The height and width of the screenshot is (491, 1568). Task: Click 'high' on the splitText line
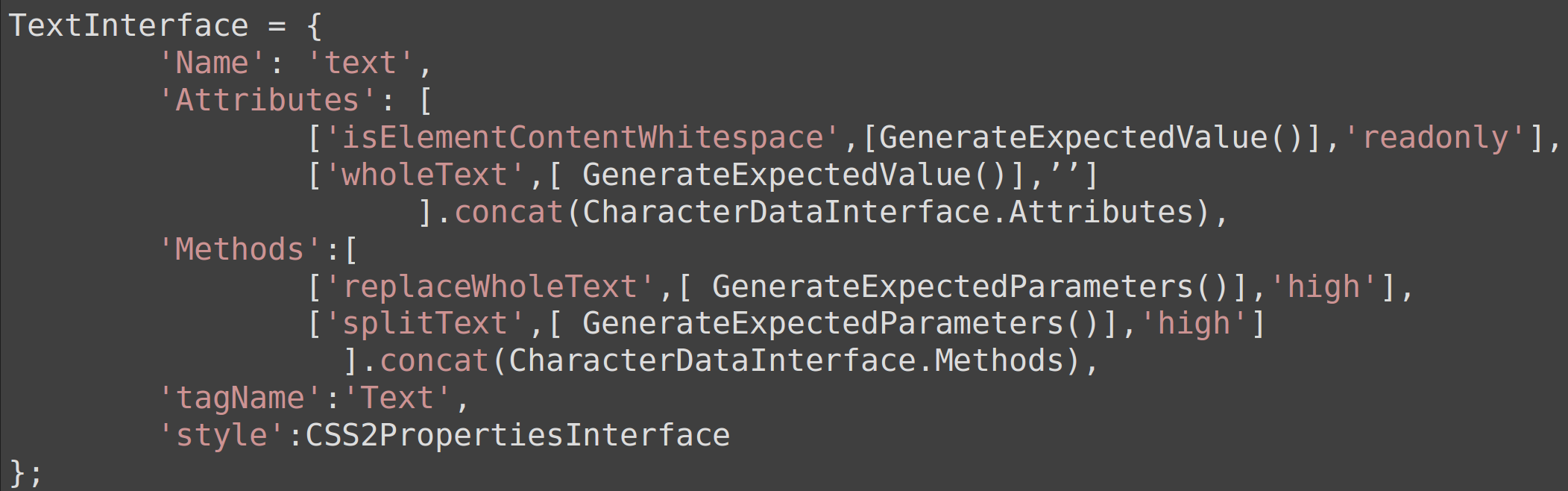[1194, 324]
